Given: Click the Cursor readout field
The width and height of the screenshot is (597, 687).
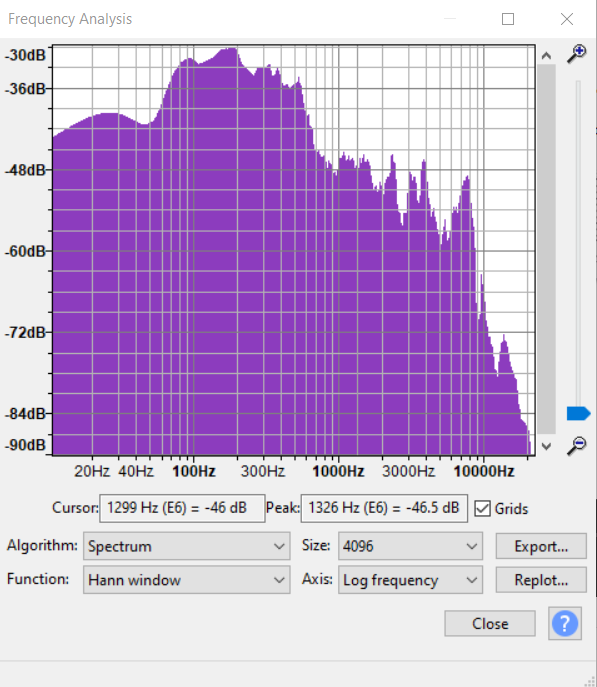Looking at the screenshot, I should [x=182, y=508].
